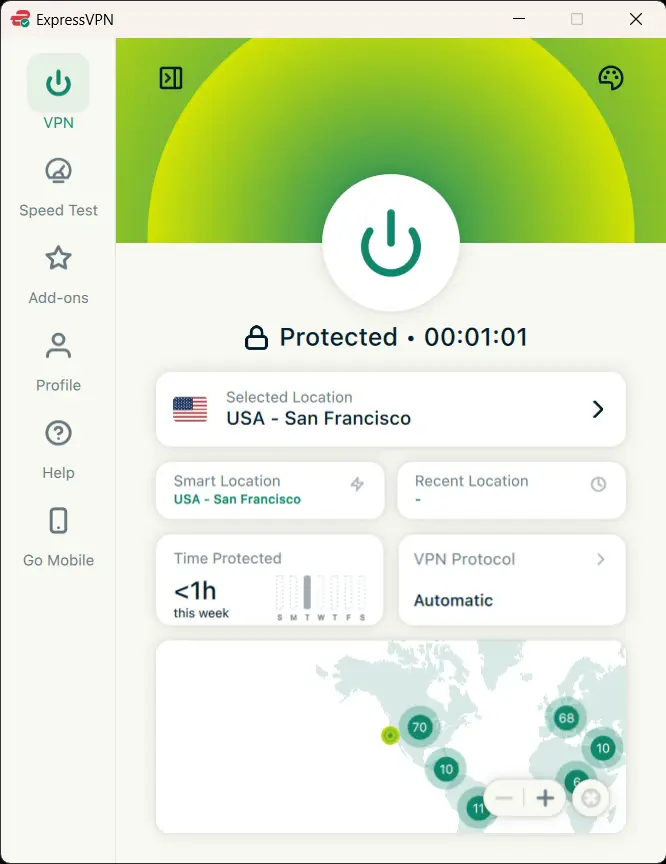Click the 70 server cluster on map
Screen dimensions: 666x864
point(420,727)
